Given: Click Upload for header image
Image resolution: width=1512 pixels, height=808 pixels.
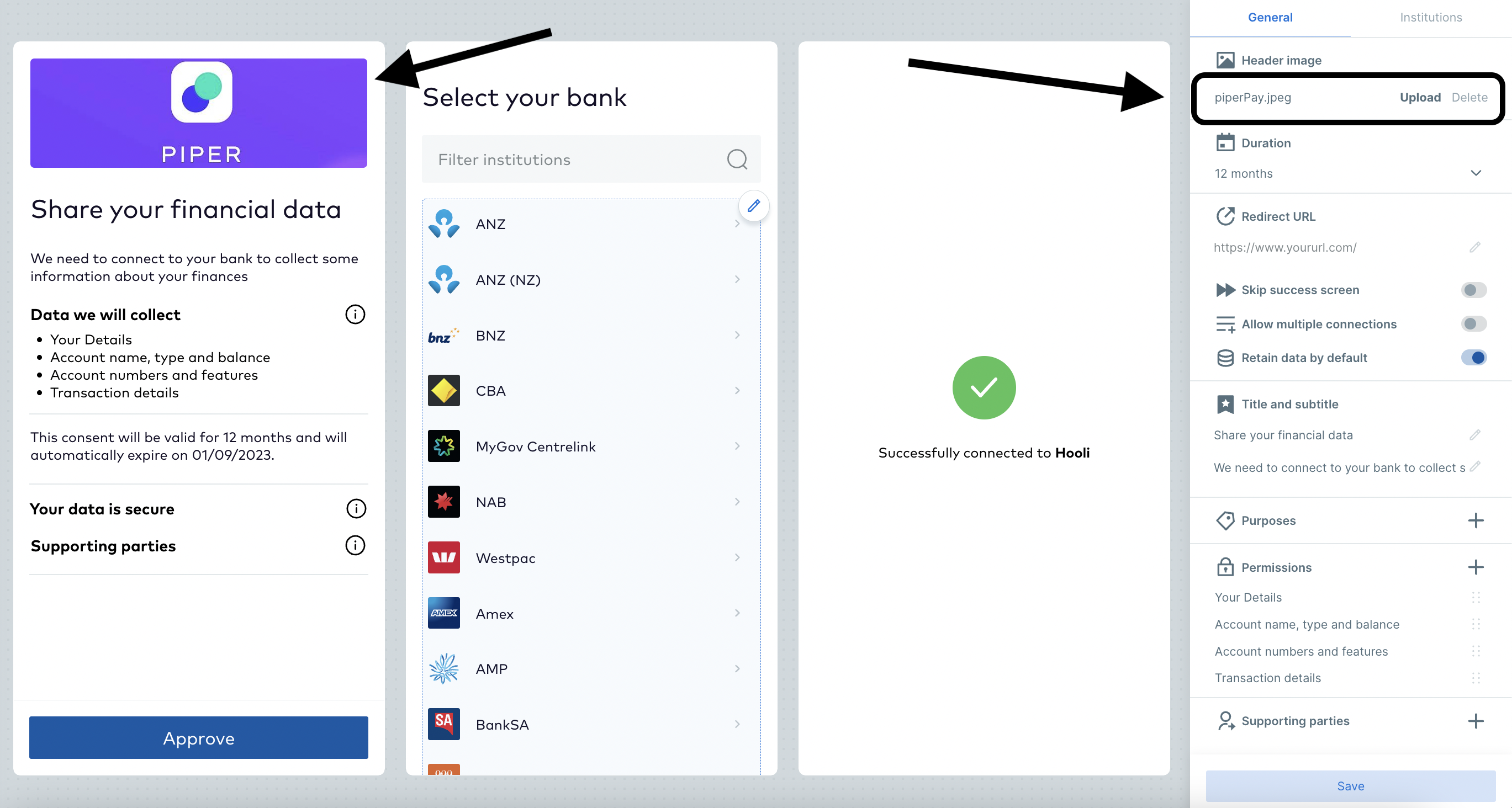Looking at the screenshot, I should coord(1419,97).
